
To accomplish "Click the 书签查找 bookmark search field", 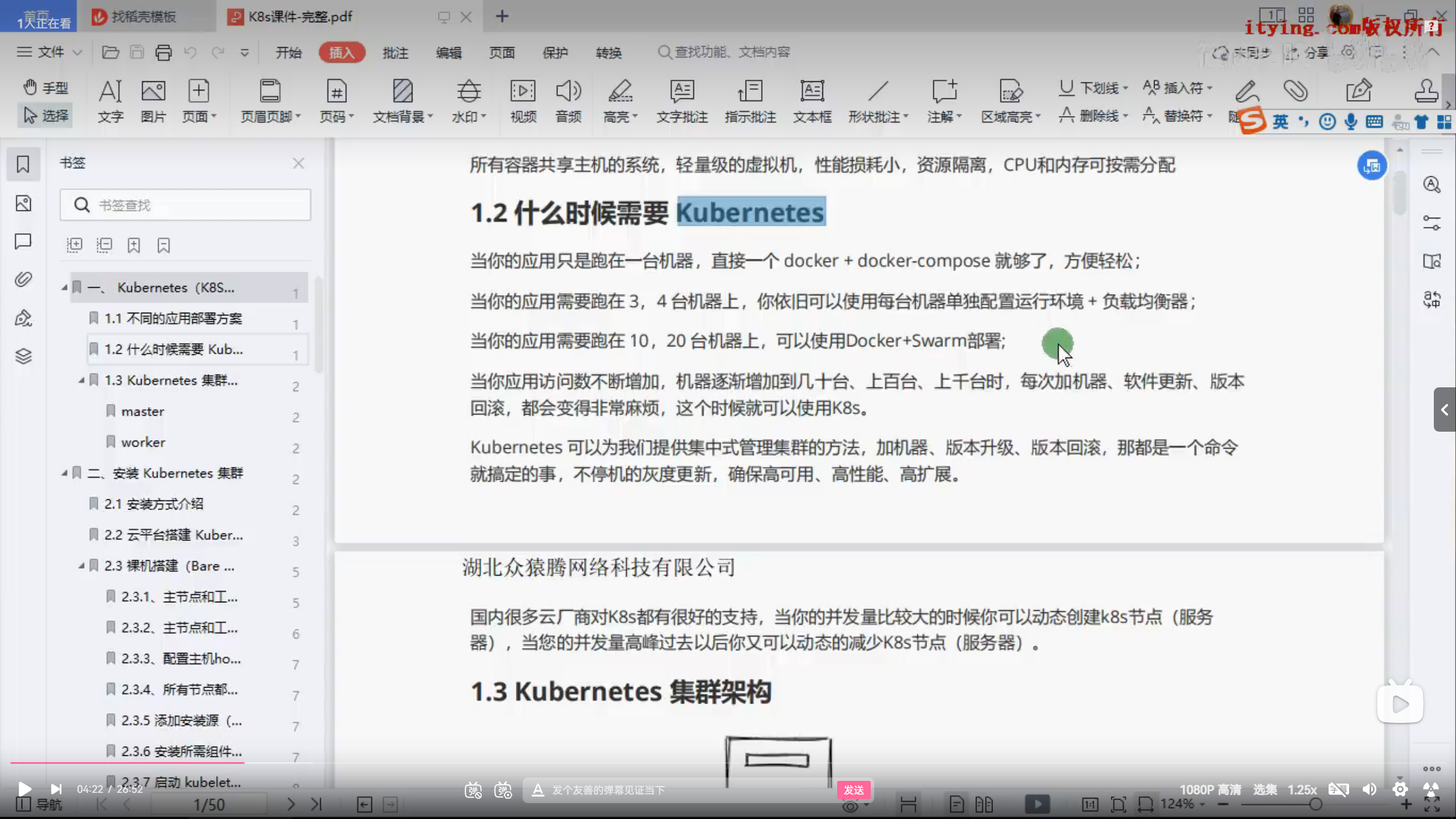I will click(185, 205).
